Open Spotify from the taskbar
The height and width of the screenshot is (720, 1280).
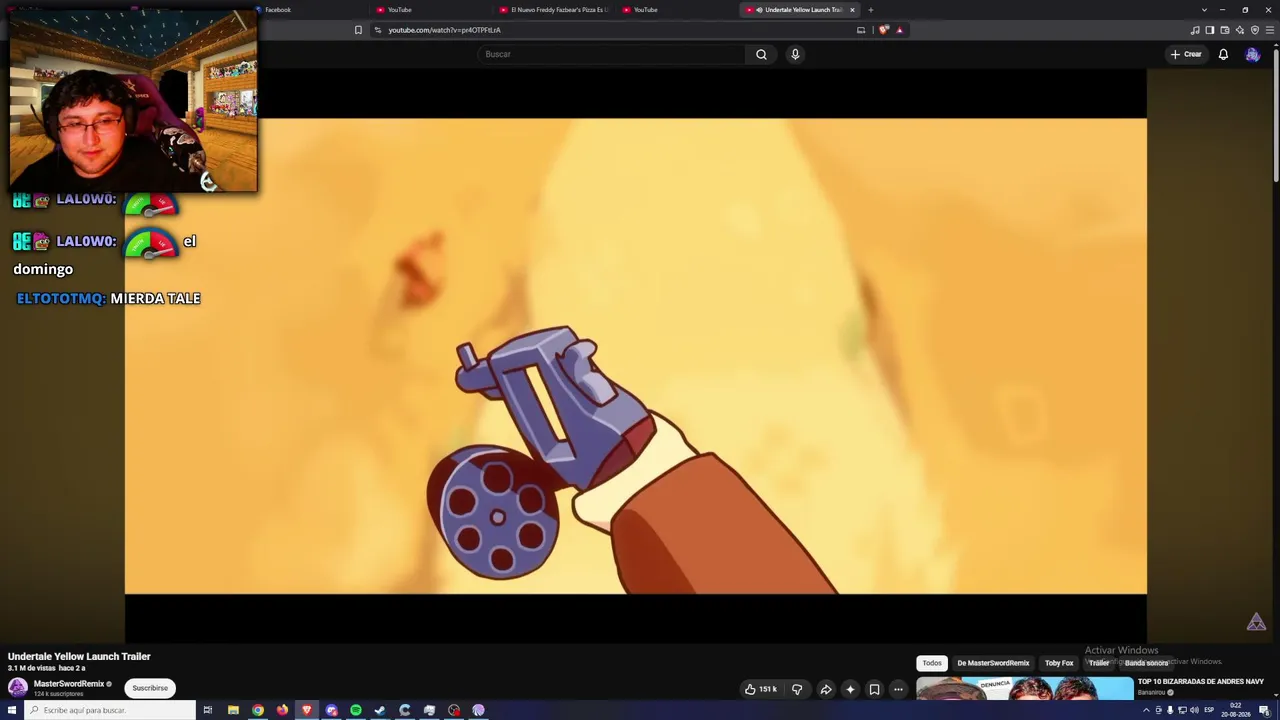click(356, 710)
